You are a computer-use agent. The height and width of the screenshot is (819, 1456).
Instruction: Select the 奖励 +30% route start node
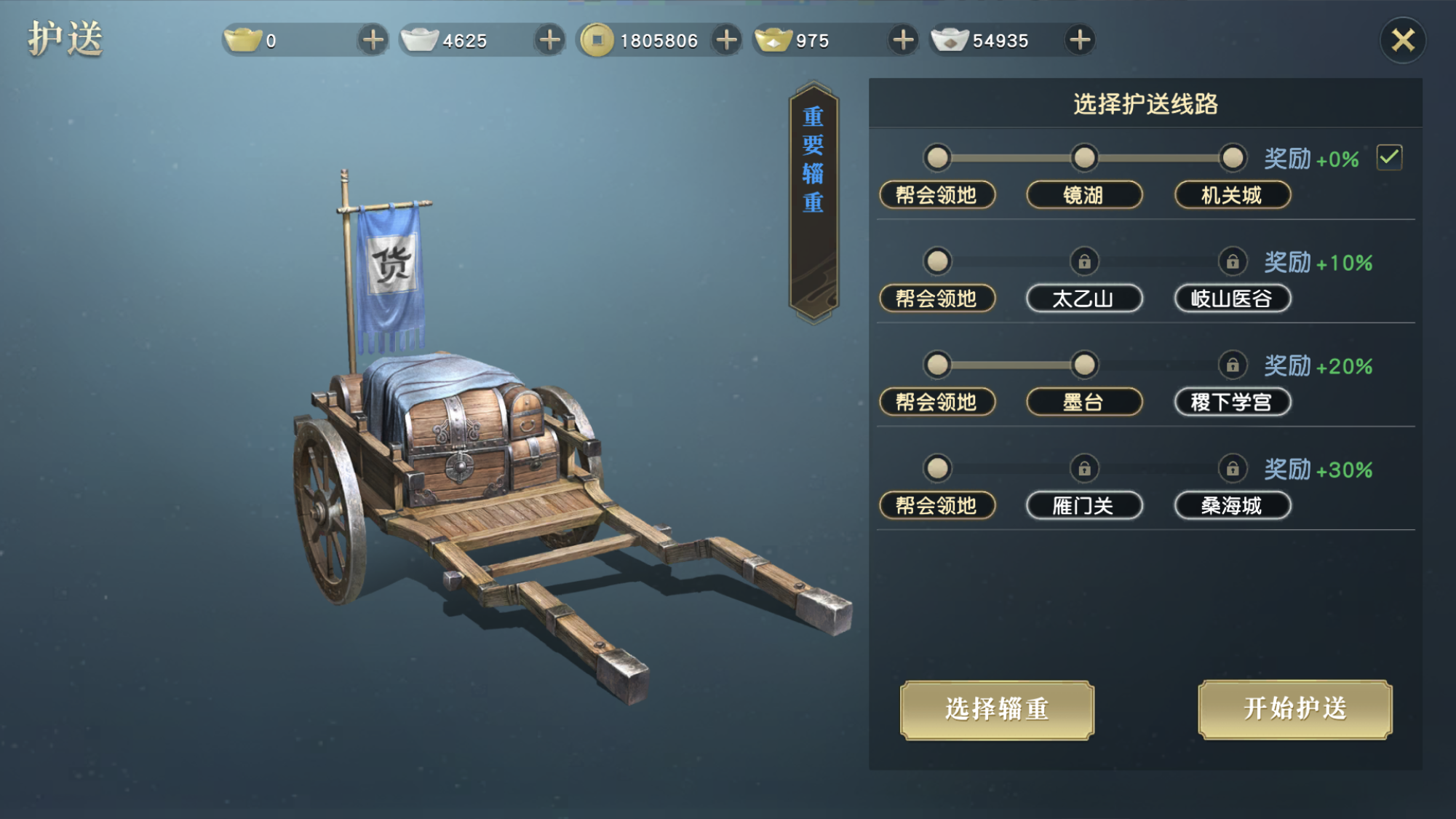click(x=937, y=468)
